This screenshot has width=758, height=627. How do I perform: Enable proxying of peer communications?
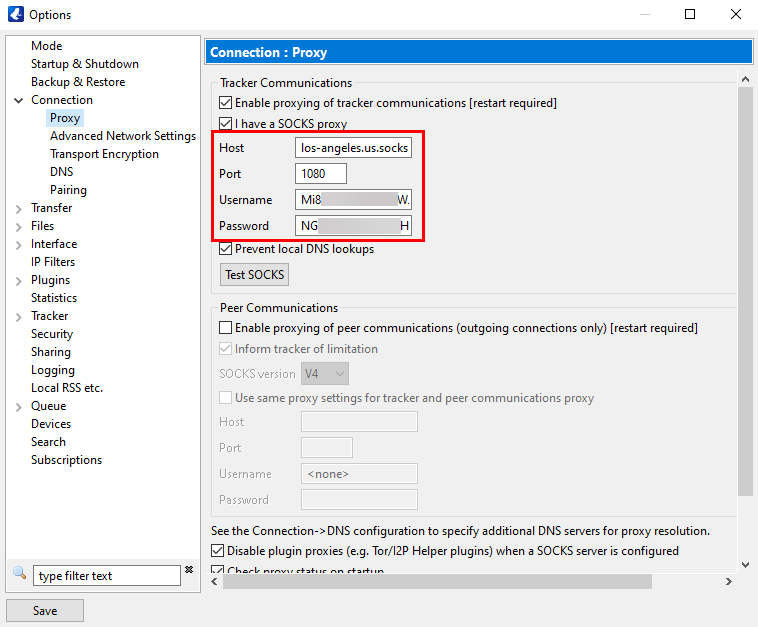[x=225, y=328]
